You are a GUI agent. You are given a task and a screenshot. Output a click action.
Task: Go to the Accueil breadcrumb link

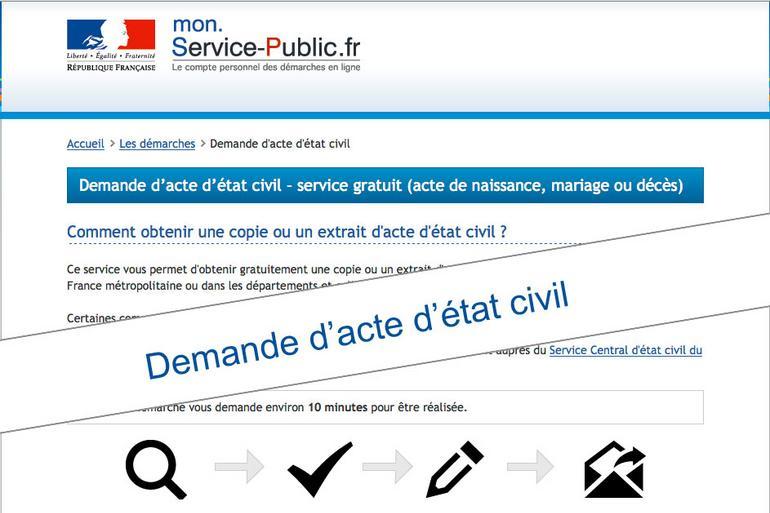pyautogui.click(x=85, y=144)
